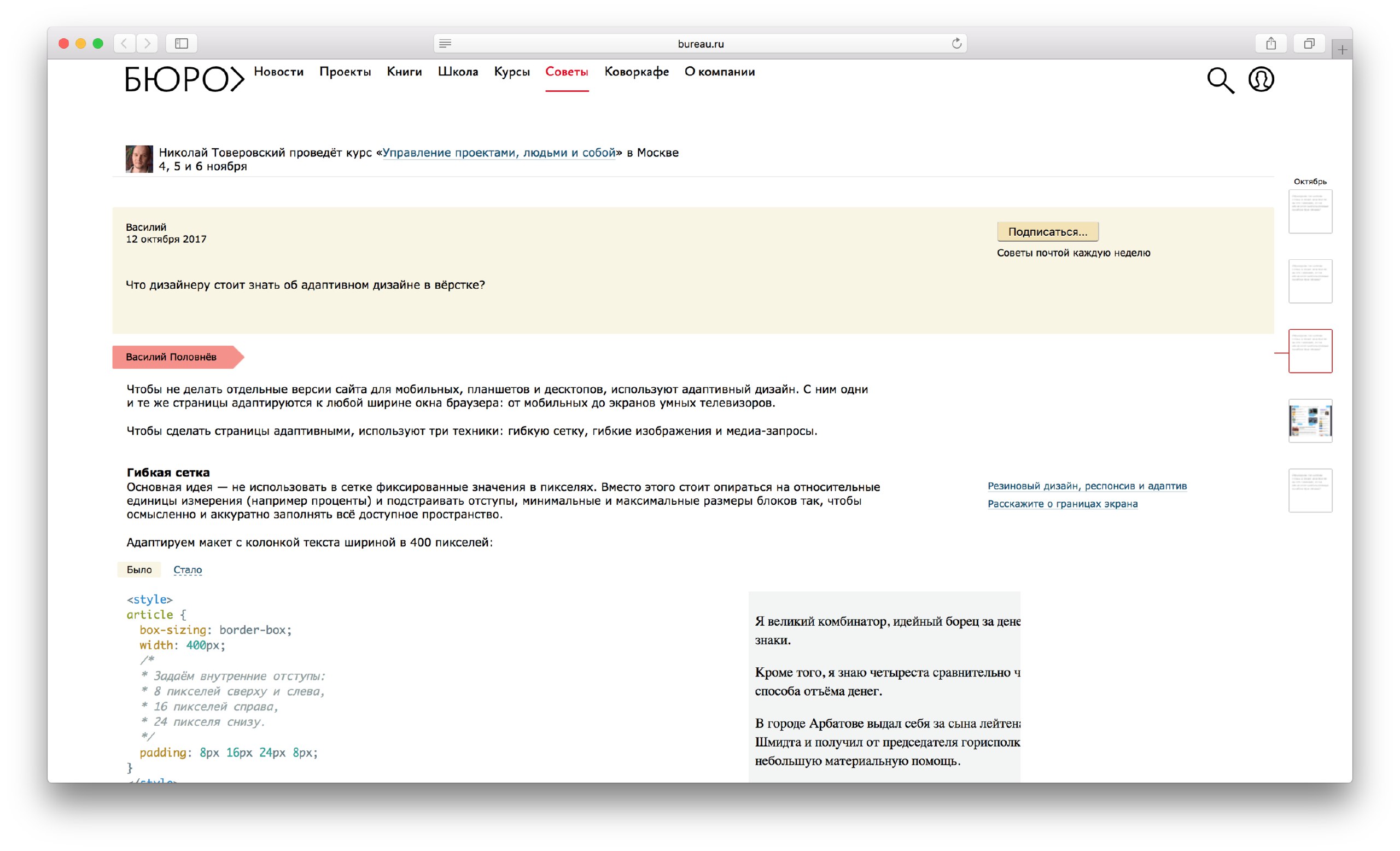
Task: Click the Октябрь month label
Action: pyautogui.click(x=1310, y=181)
